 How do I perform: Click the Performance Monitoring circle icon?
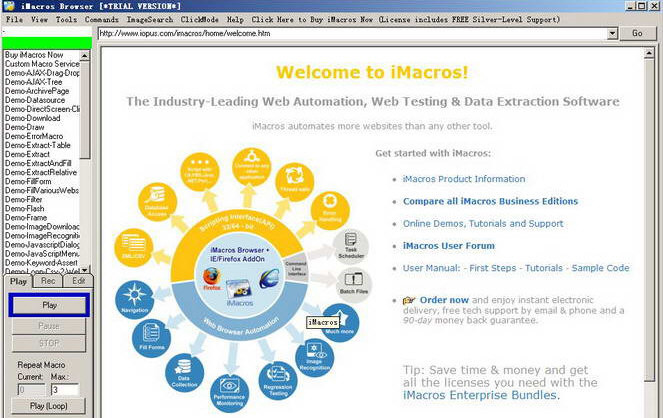click(229, 393)
